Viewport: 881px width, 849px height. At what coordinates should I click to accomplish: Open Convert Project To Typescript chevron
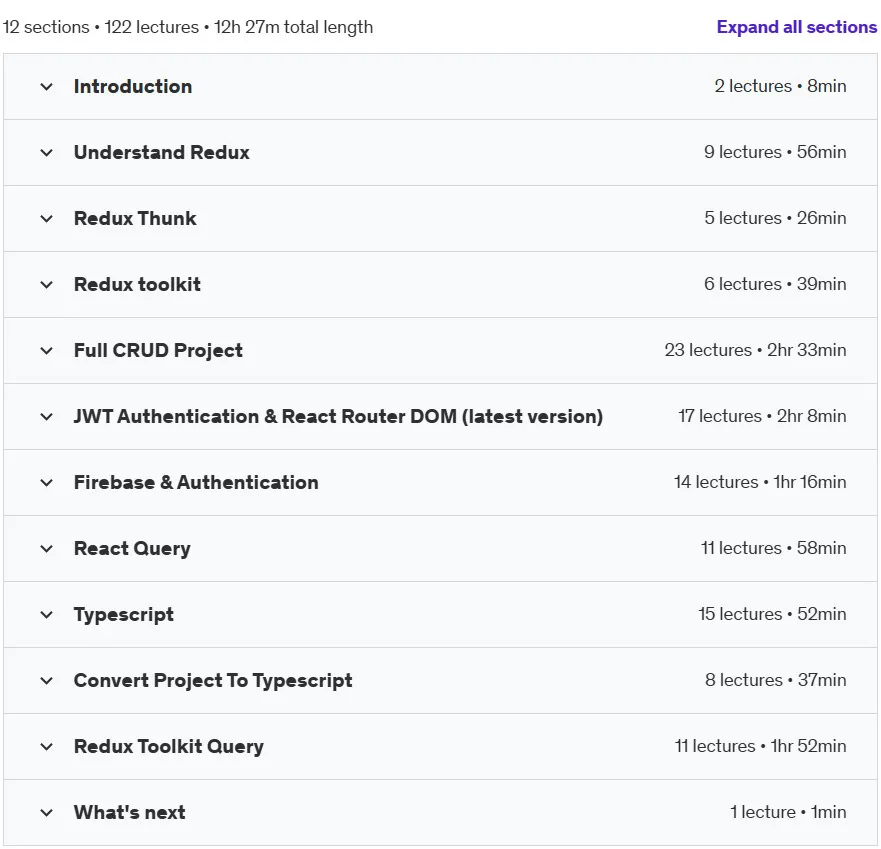47,680
